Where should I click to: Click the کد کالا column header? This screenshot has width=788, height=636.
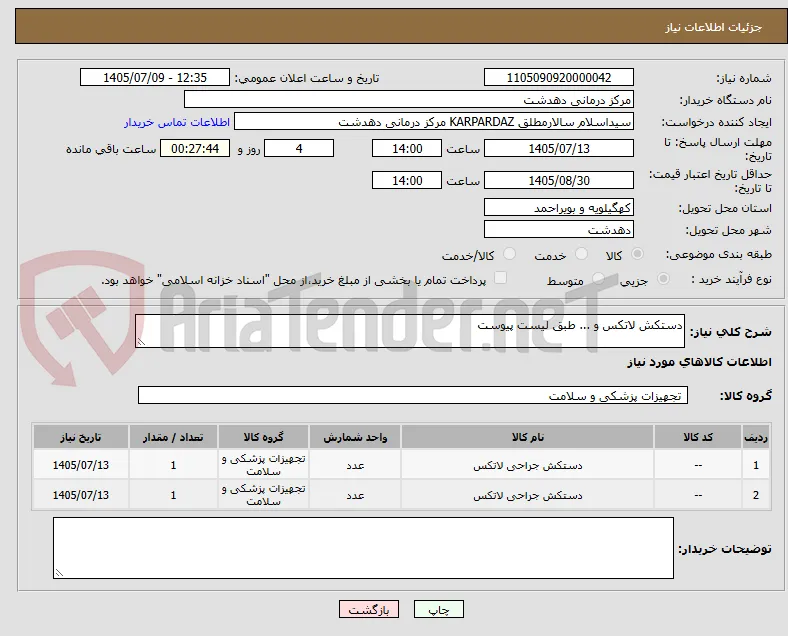coord(698,437)
